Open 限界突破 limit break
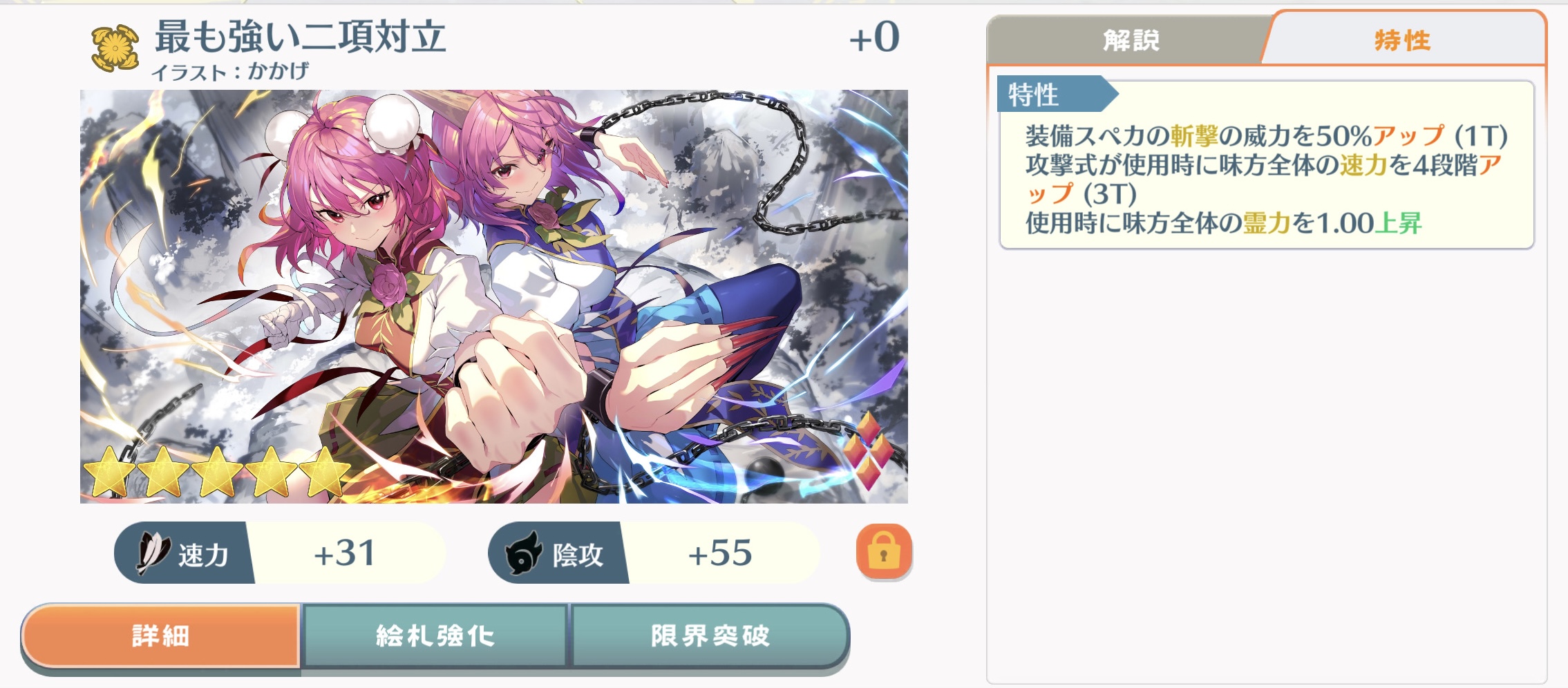Viewport: 1568px width, 688px height. click(x=710, y=636)
